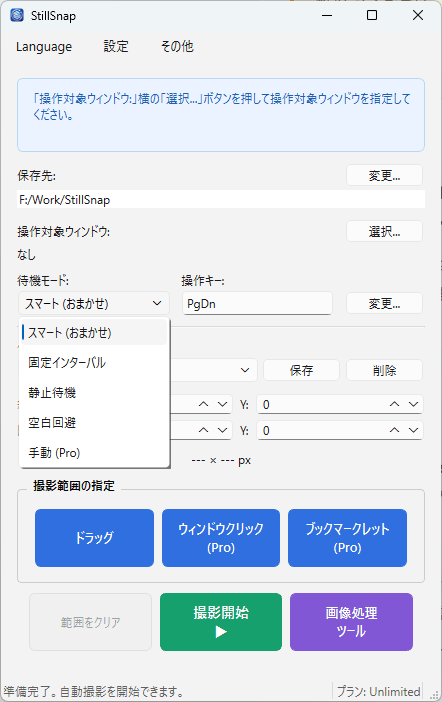Viewport: 442px width, 702px height.
Task: Minimize the StillSnap window
Action: point(327,15)
